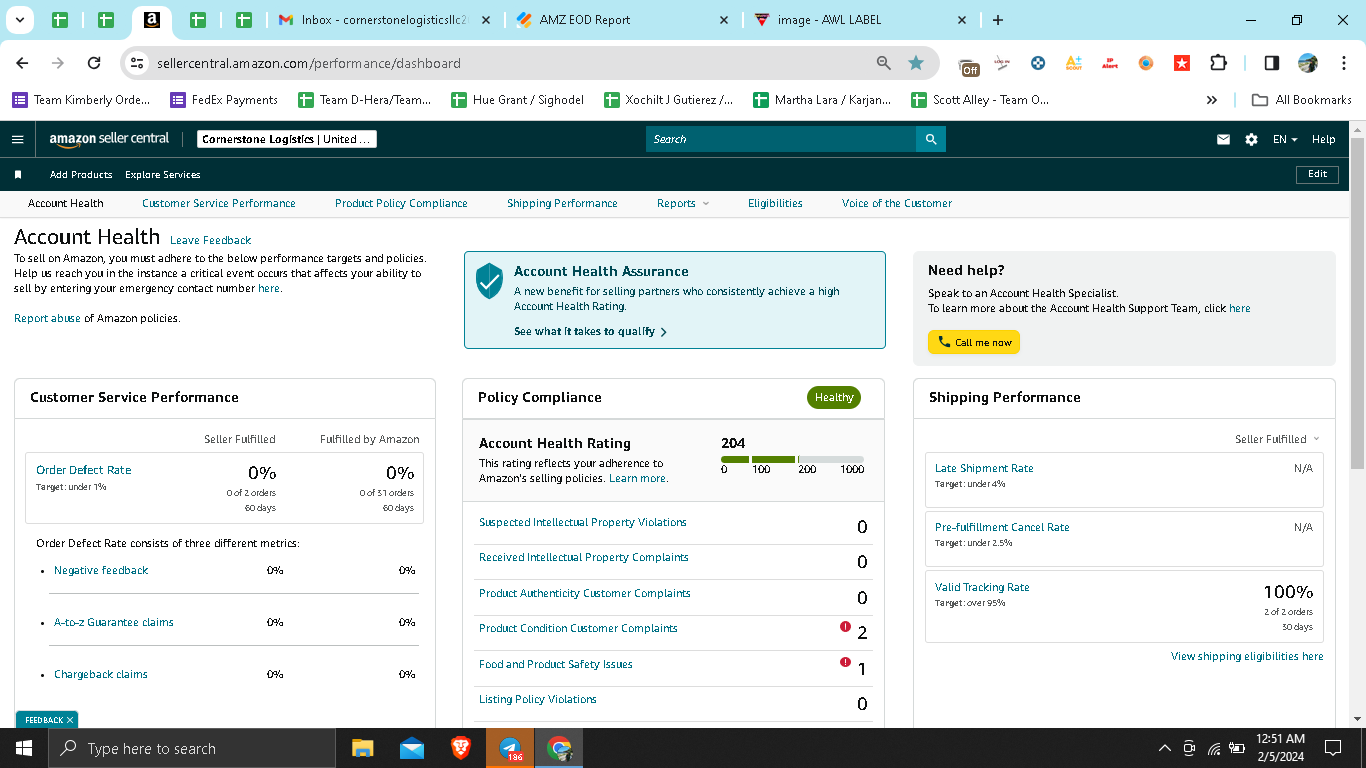The height and width of the screenshot is (768, 1366).
Task: Click the Edit button
Action: click(1317, 174)
